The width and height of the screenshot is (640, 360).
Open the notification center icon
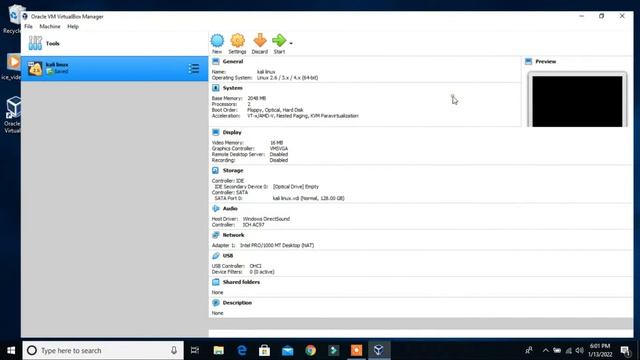click(625, 350)
